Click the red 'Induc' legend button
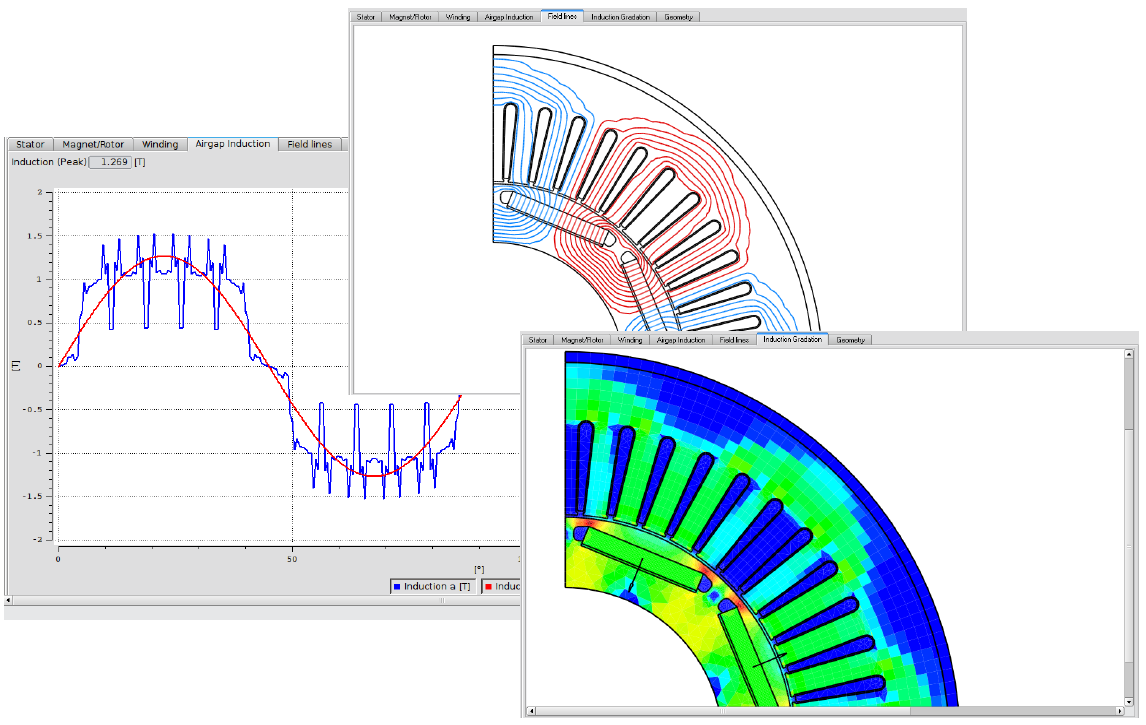The height and width of the screenshot is (725, 1146). point(501,586)
